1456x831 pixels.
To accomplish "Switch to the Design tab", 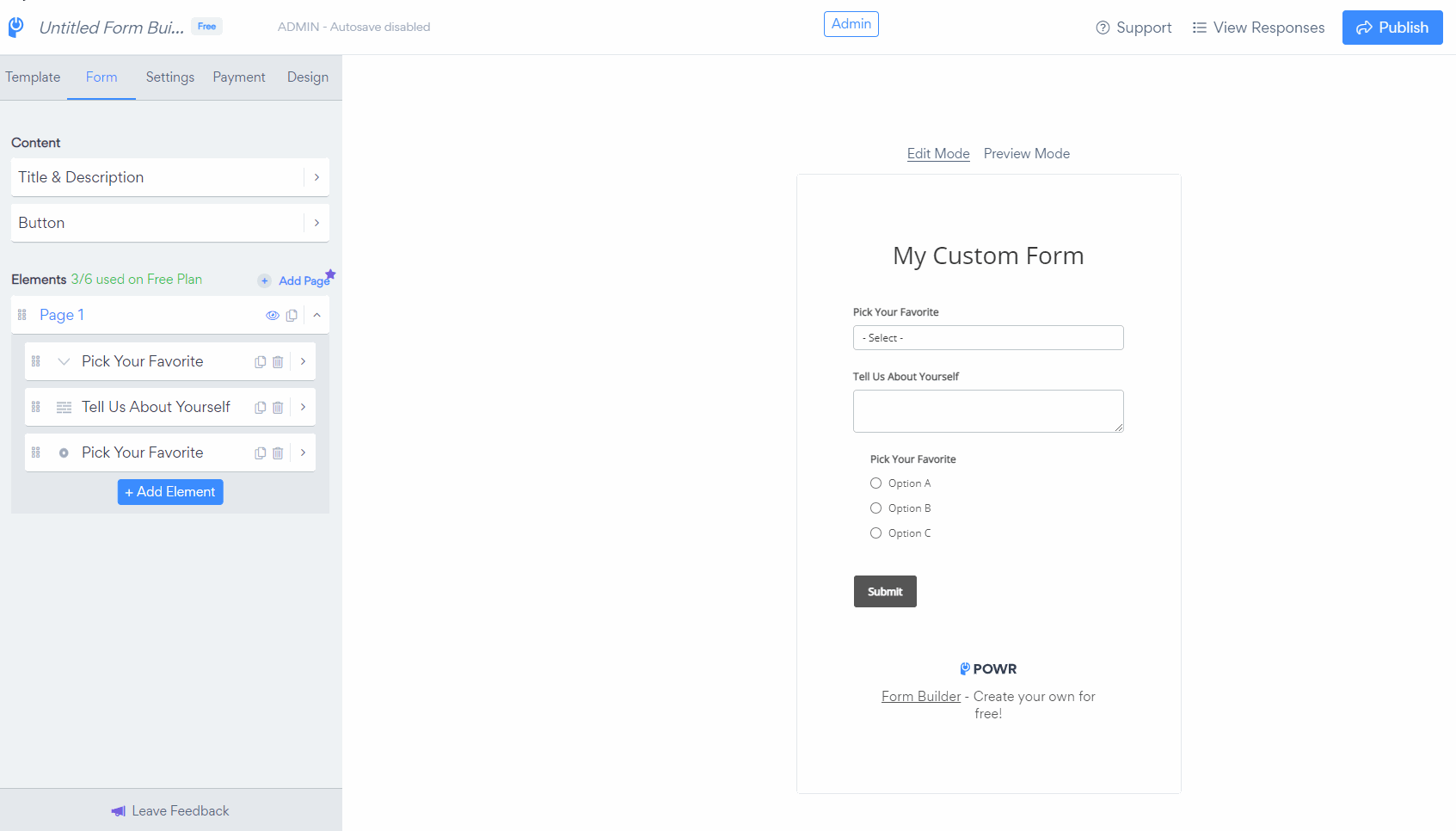I will point(308,77).
